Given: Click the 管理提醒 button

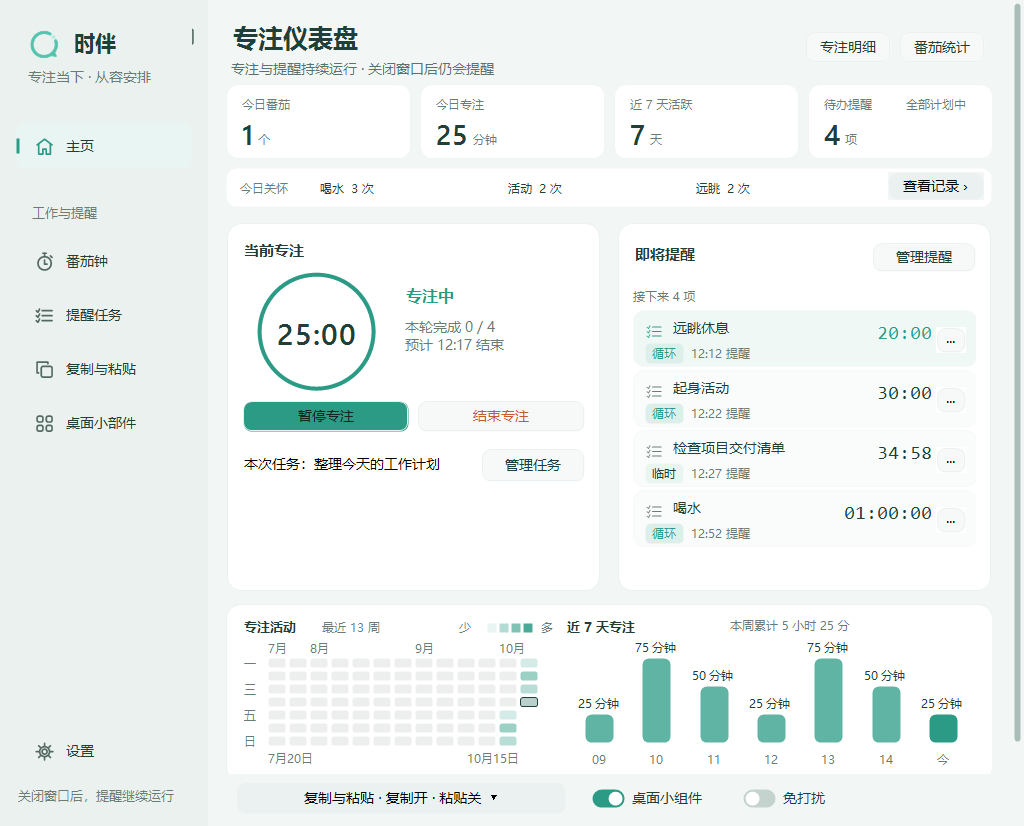Looking at the screenshot, I should tap(923, 257).
